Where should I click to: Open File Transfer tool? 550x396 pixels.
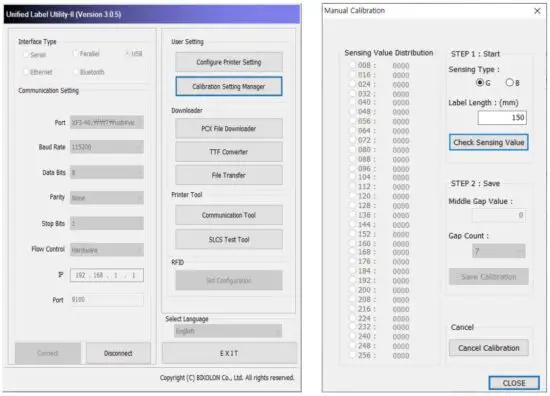coord(229,175)
